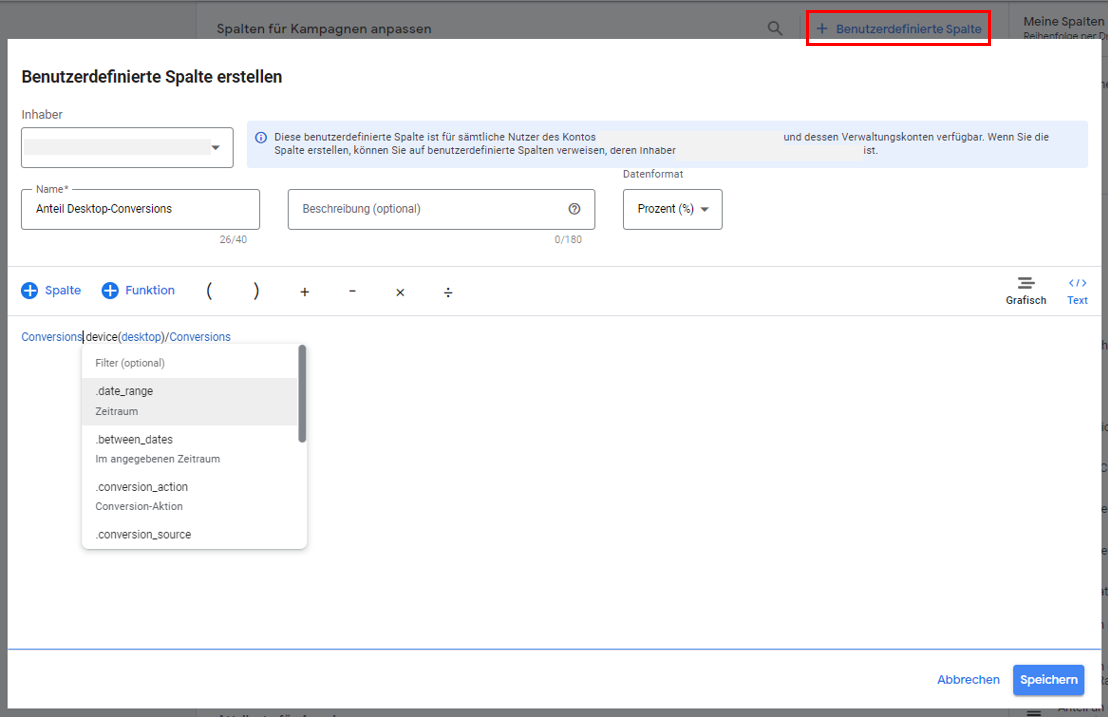Insert a closing parenthesis into the formula

pos(256,290)
